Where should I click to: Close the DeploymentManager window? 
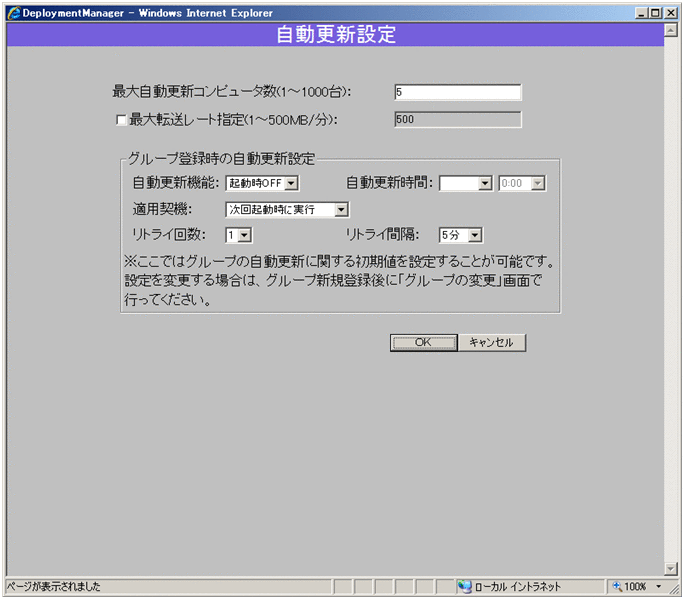pyautogui.click(x=671, y=13)
